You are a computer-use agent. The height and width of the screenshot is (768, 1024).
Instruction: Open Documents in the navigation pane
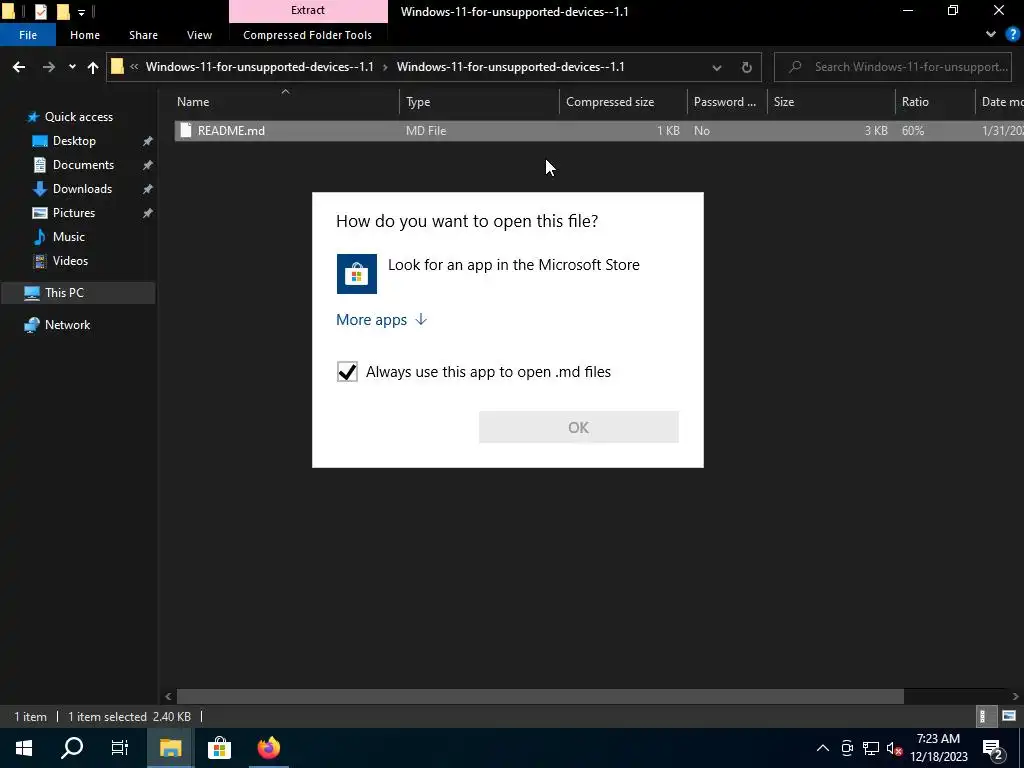(x=83, y=165)
